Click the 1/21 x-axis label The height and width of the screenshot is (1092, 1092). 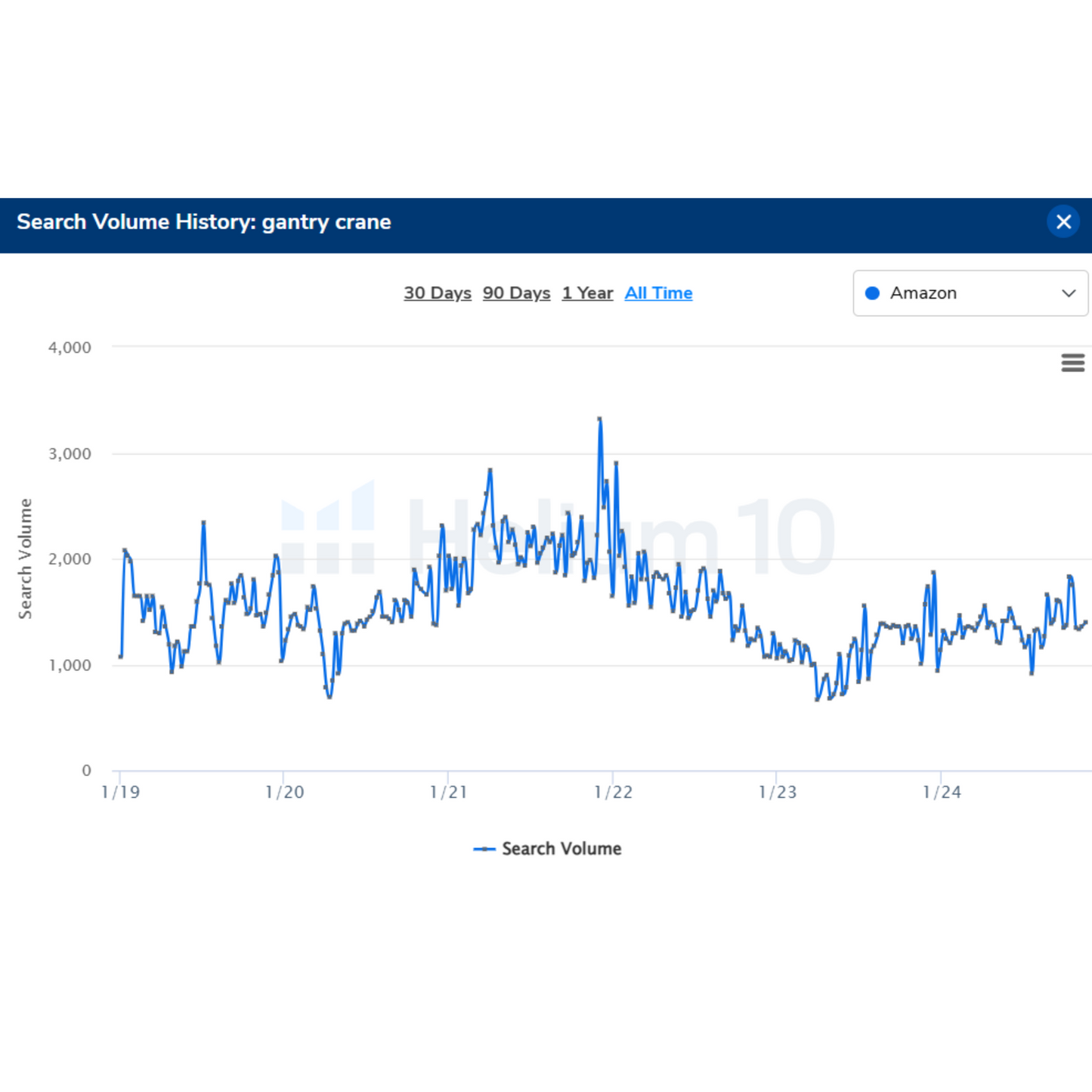click(x=448, y=792)
